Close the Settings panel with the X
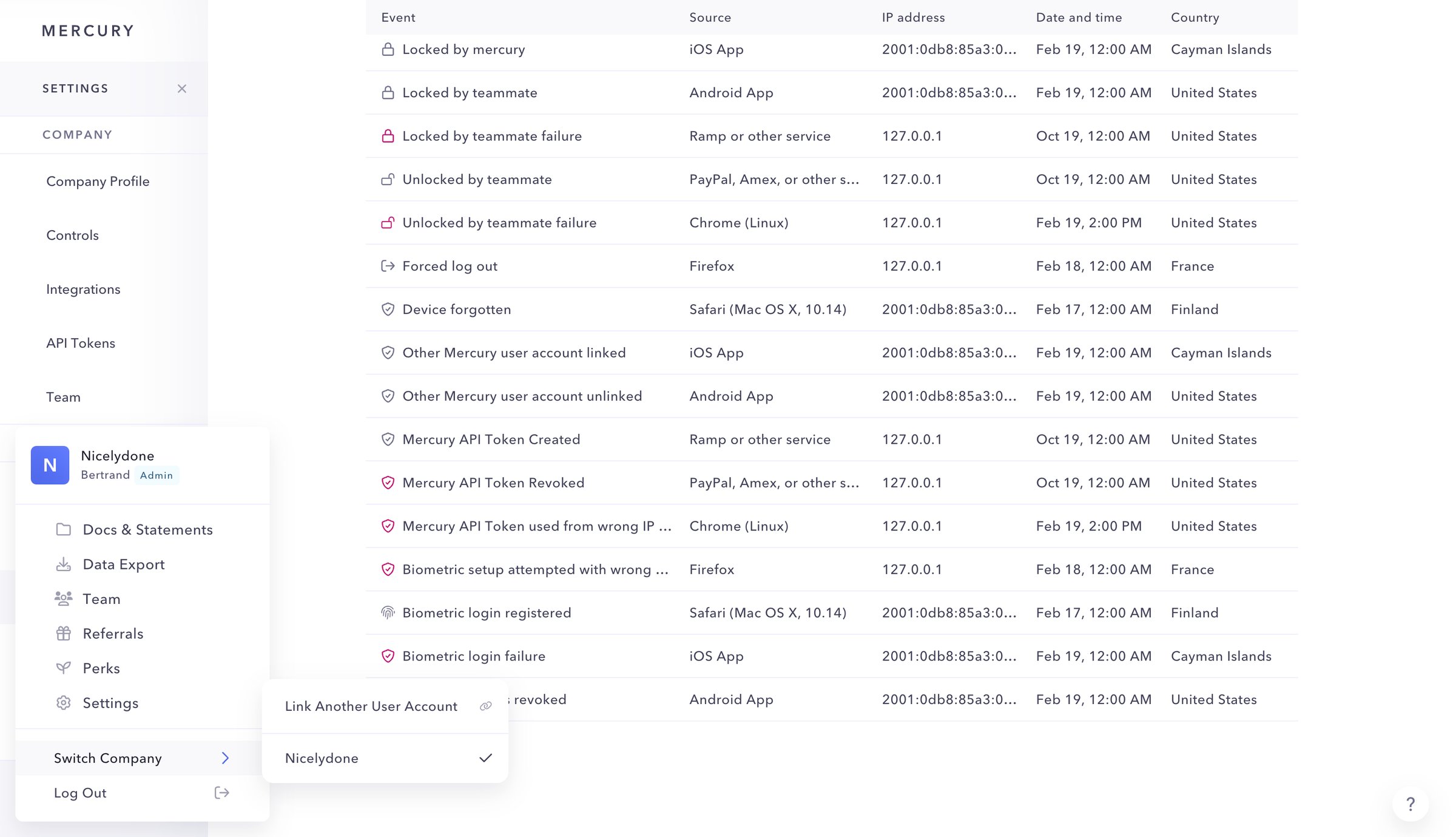The image size is (1456, 837). pos(182,89)
